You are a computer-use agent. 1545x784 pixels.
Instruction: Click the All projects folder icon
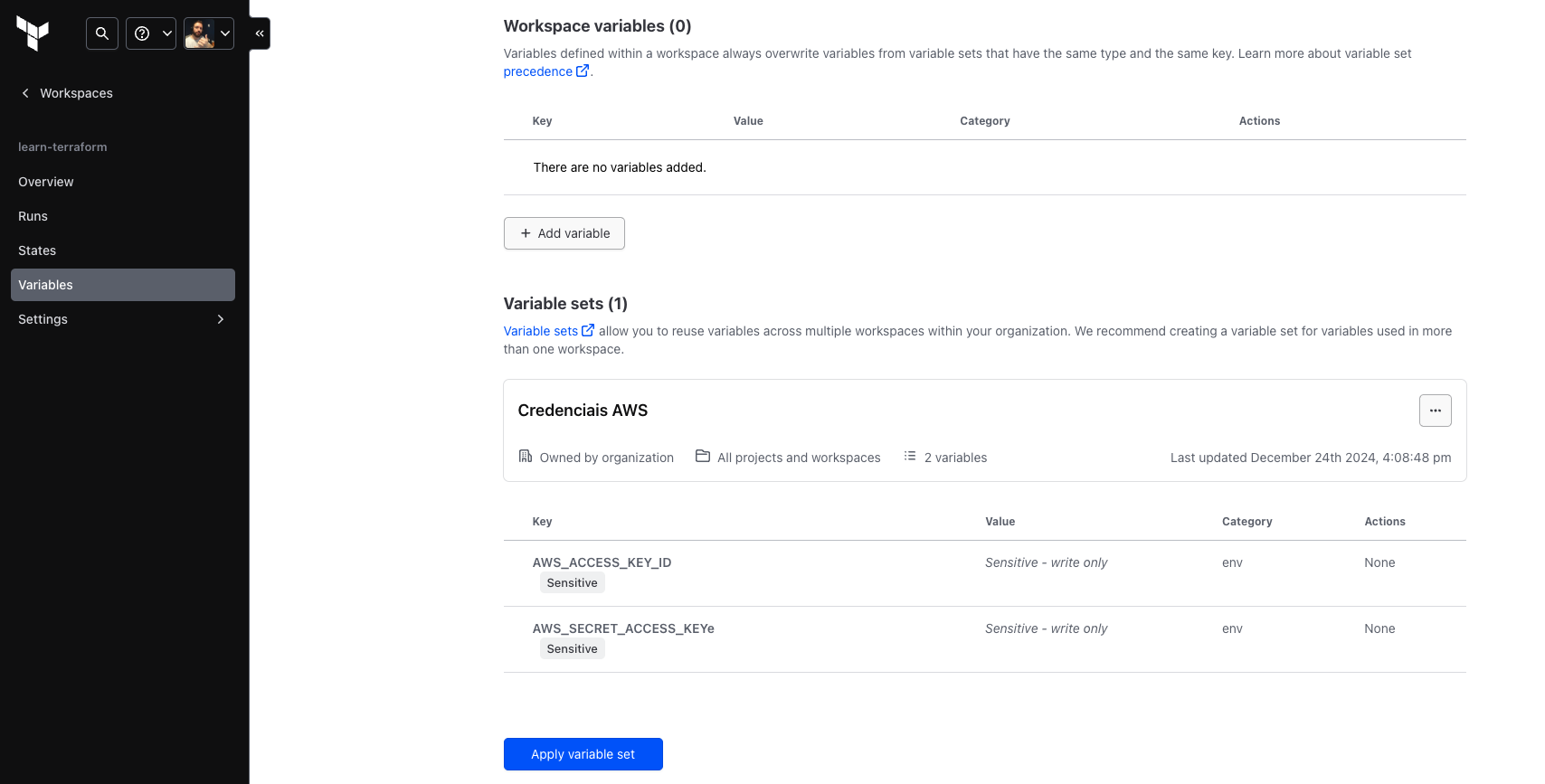703,457
